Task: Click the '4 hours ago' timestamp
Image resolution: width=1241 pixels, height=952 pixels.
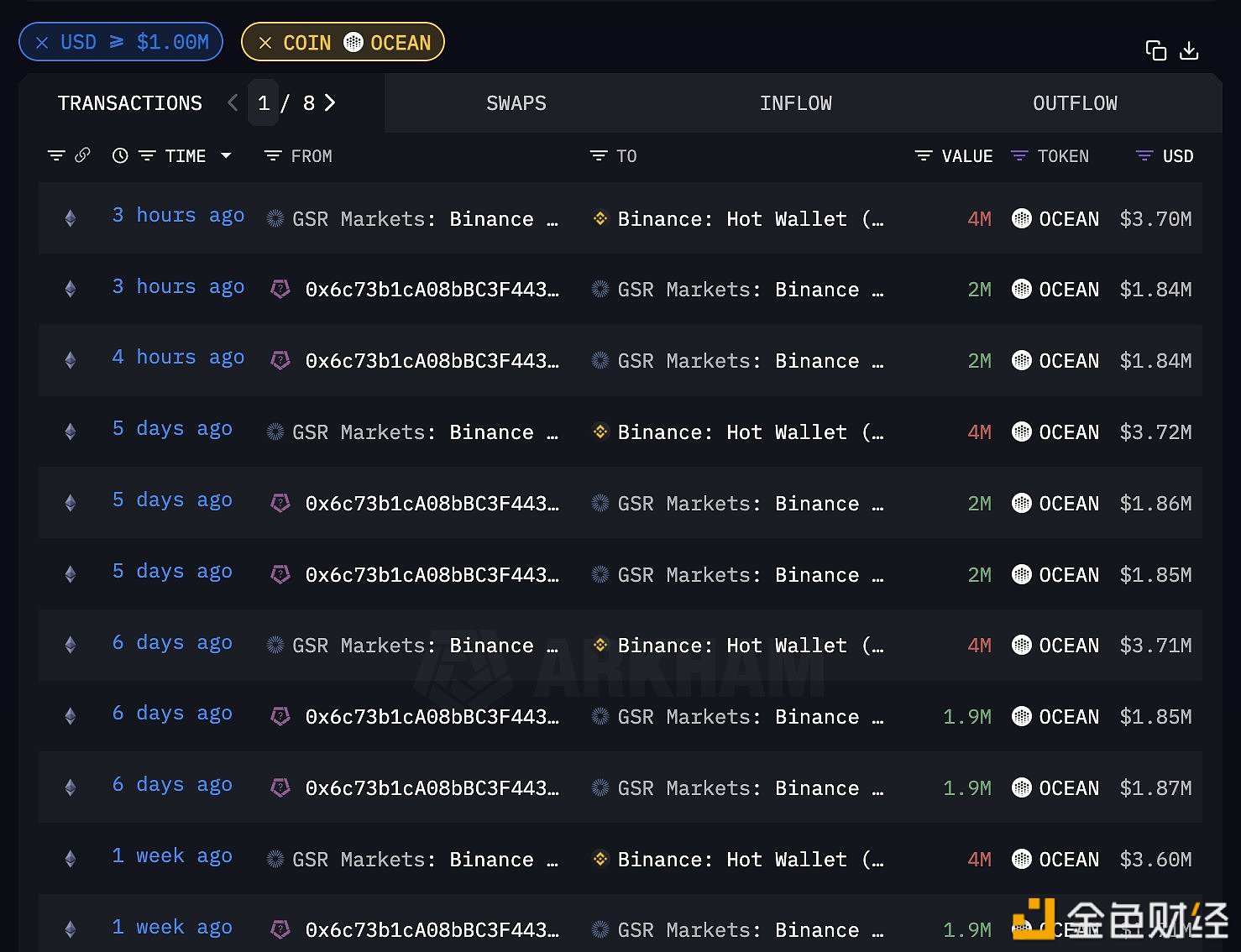Action: pos(178,358)
